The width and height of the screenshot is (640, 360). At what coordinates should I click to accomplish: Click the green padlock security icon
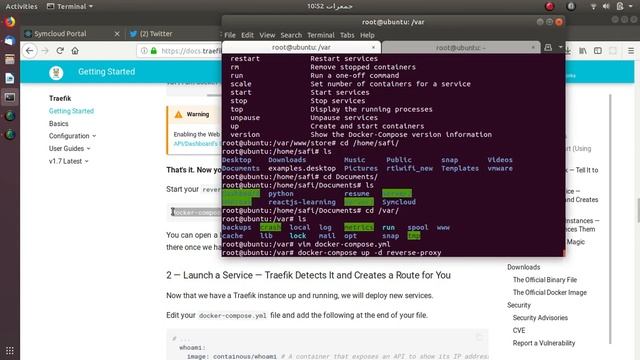click(153, 51)
